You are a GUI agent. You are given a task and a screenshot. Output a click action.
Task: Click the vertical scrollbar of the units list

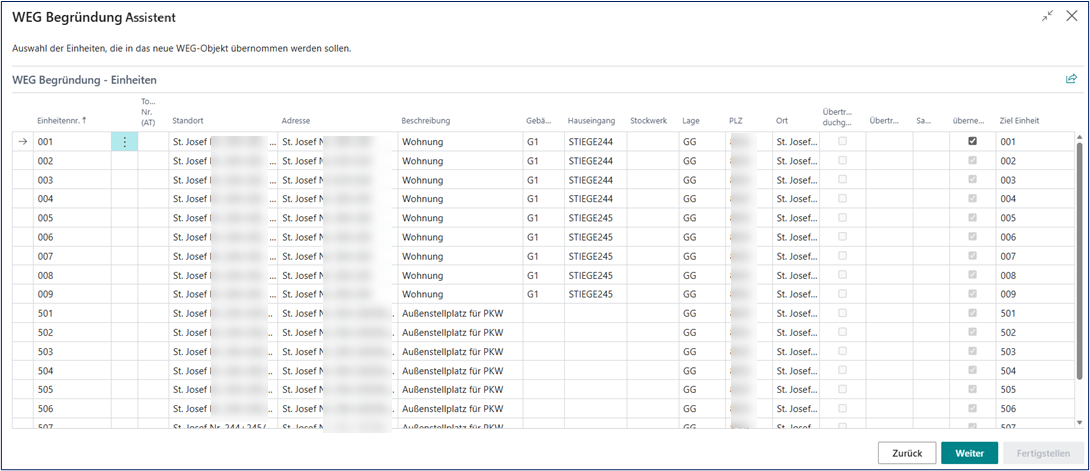[1078, 260]
